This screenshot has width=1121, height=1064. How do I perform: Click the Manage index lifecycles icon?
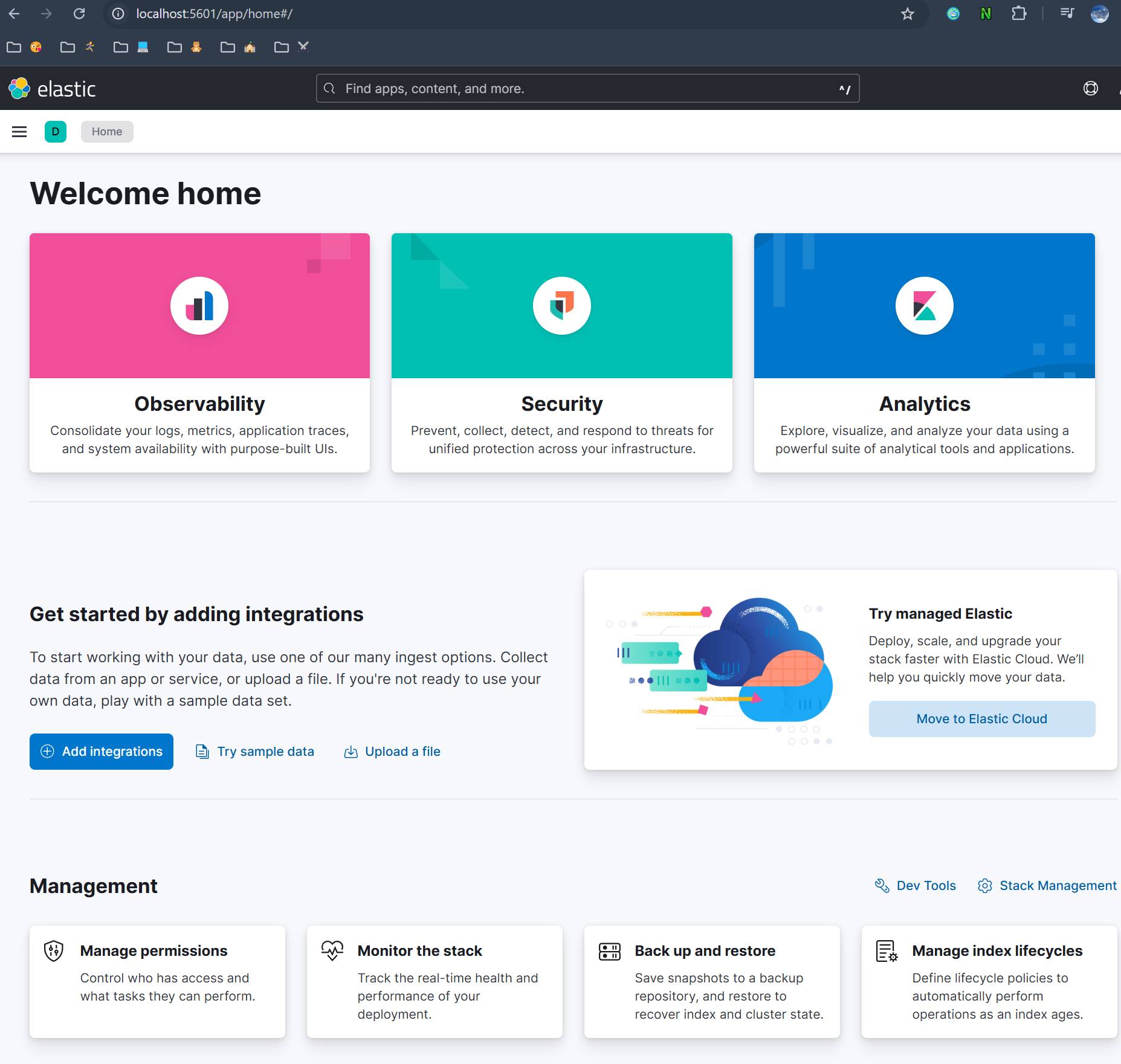coord(887,951)
